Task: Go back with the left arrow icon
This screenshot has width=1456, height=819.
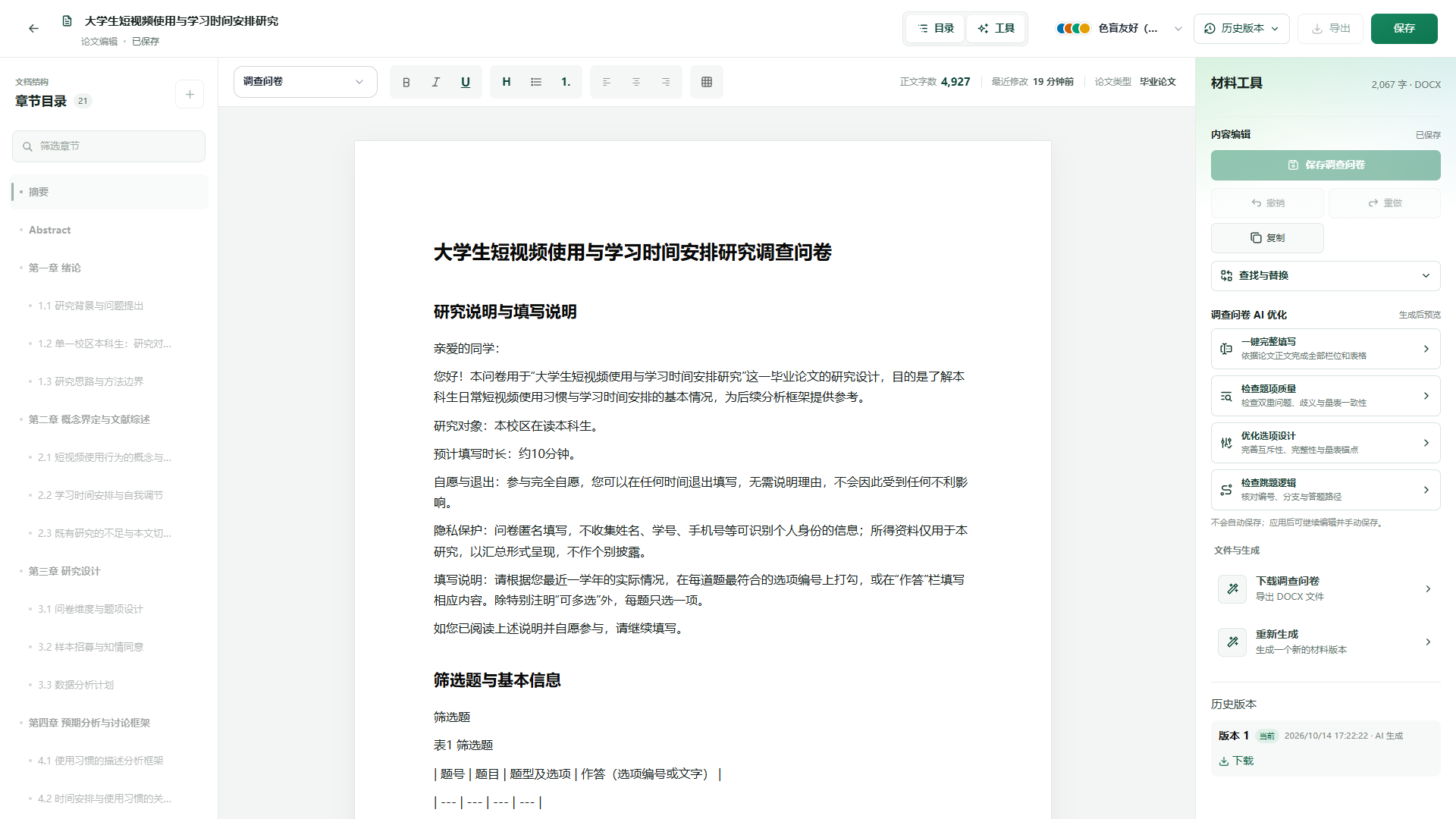Action: (x=33, y=28)
